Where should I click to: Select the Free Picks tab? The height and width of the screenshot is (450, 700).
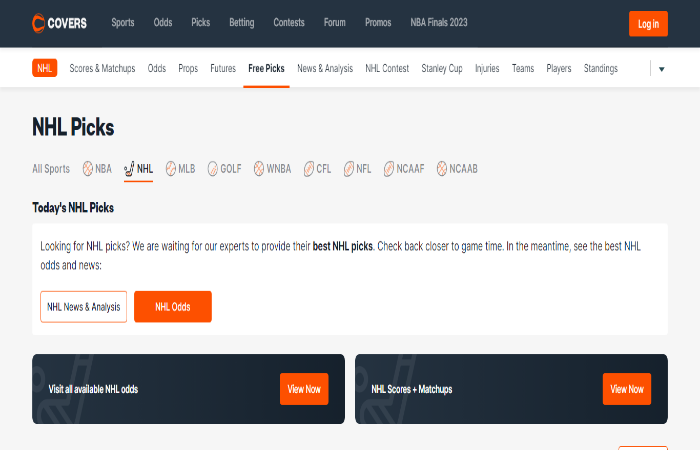point(266,68)
